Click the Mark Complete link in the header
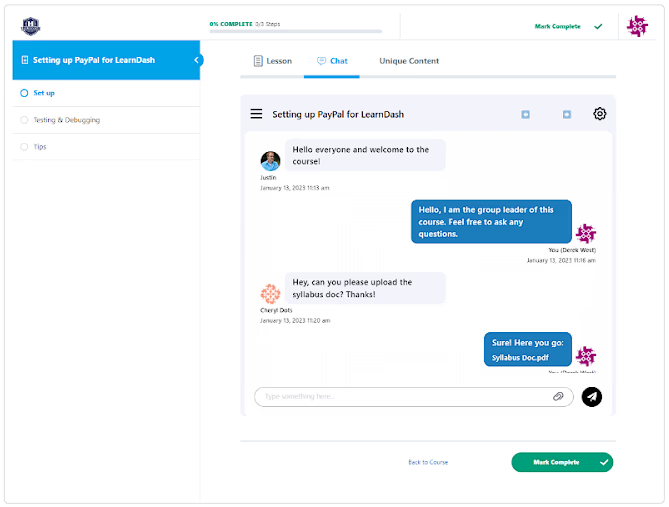The image size is (669, 507). coord(557,26)
